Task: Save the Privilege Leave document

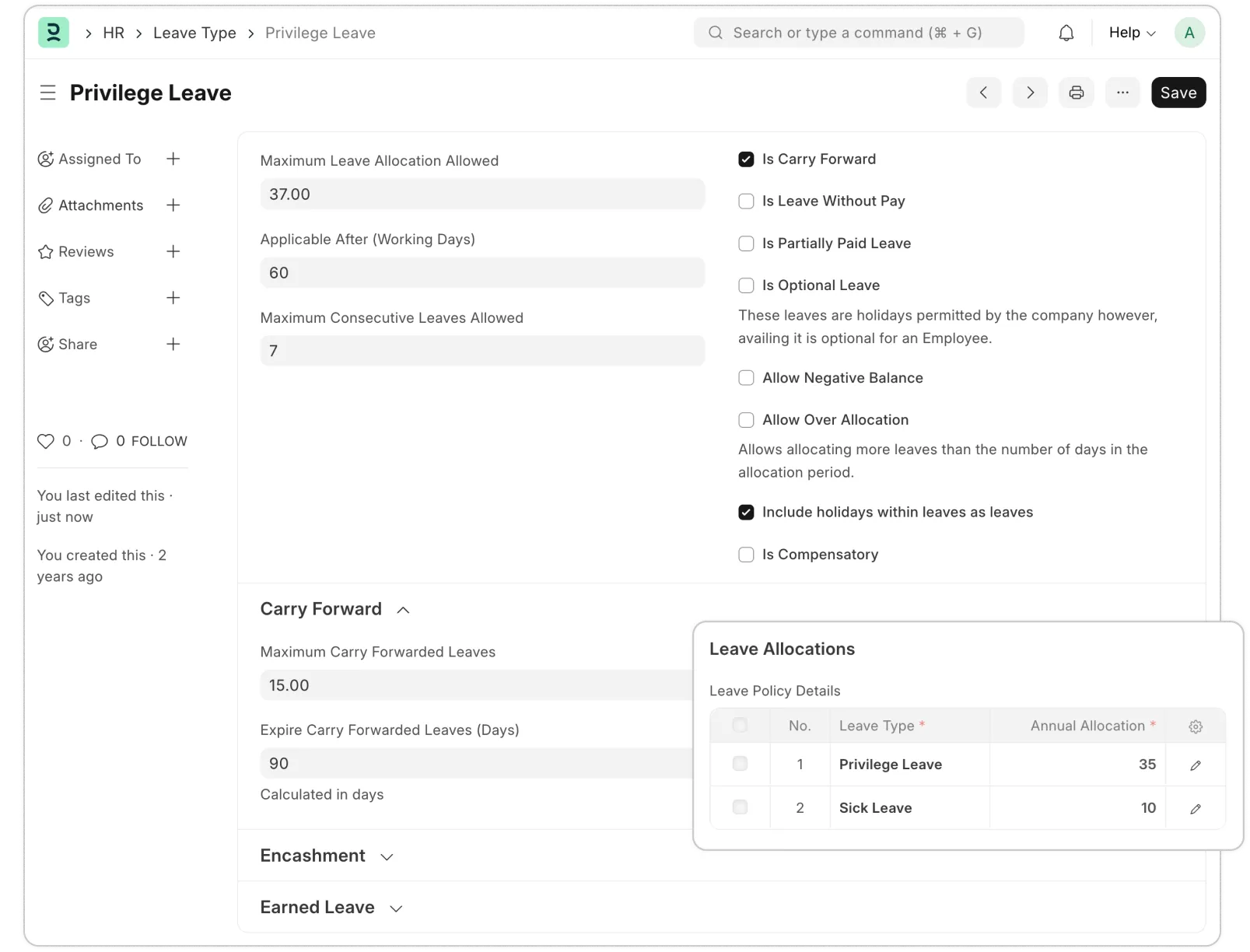Action: [1178, 93]
